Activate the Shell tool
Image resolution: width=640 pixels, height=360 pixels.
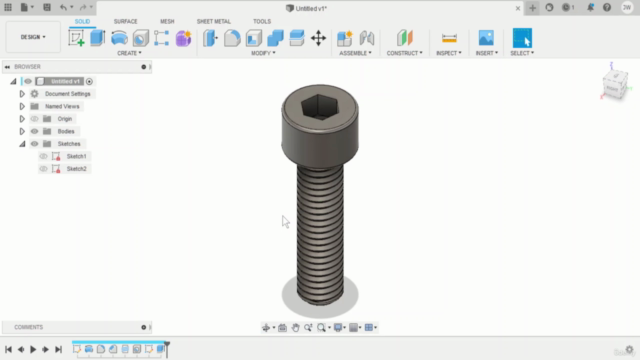(x=253, y=38)
